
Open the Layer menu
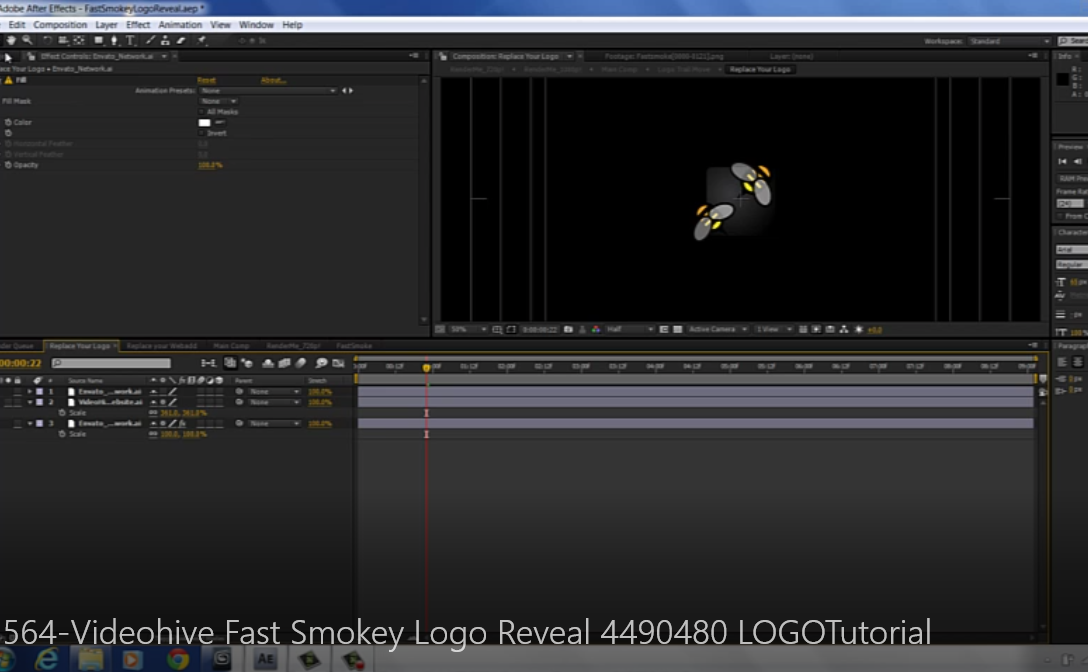tap(106, 24)
